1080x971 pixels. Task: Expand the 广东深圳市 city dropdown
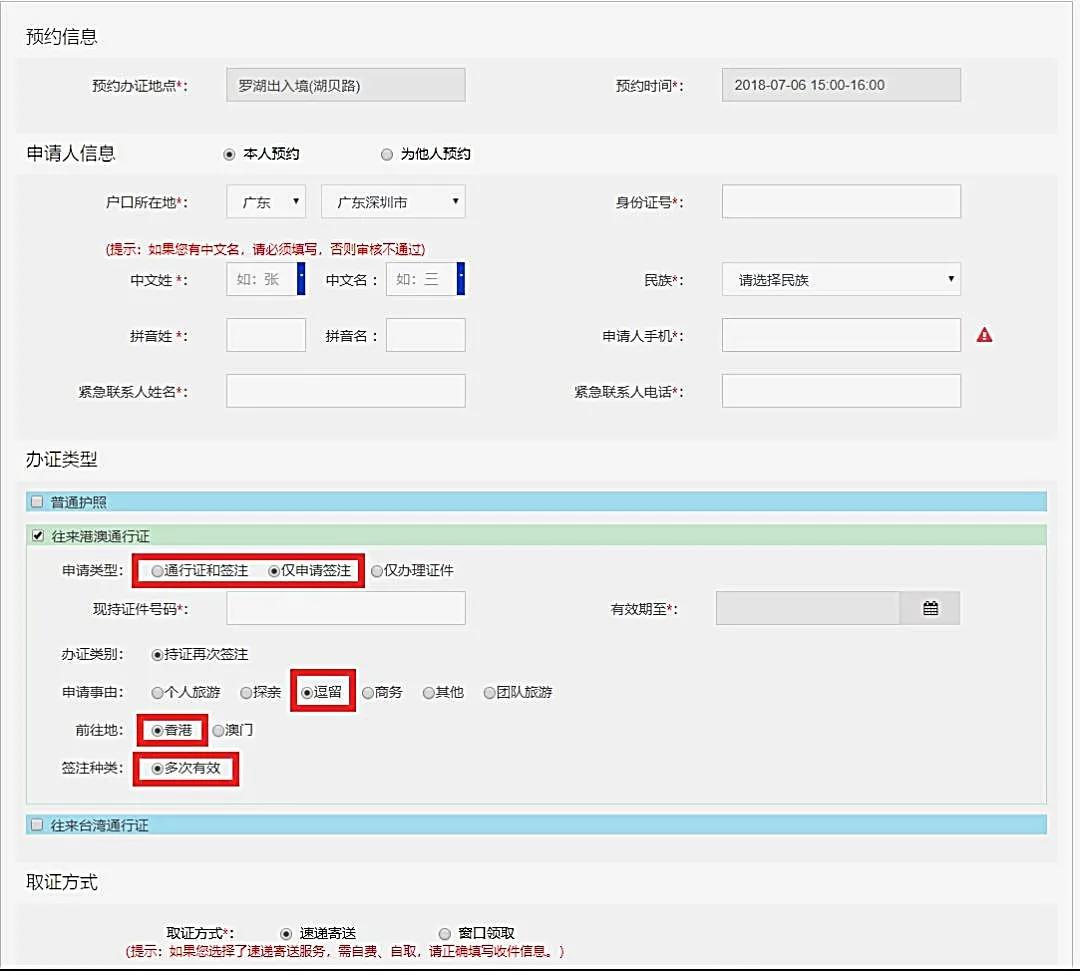pyautogui.click(x=393, y=202)
